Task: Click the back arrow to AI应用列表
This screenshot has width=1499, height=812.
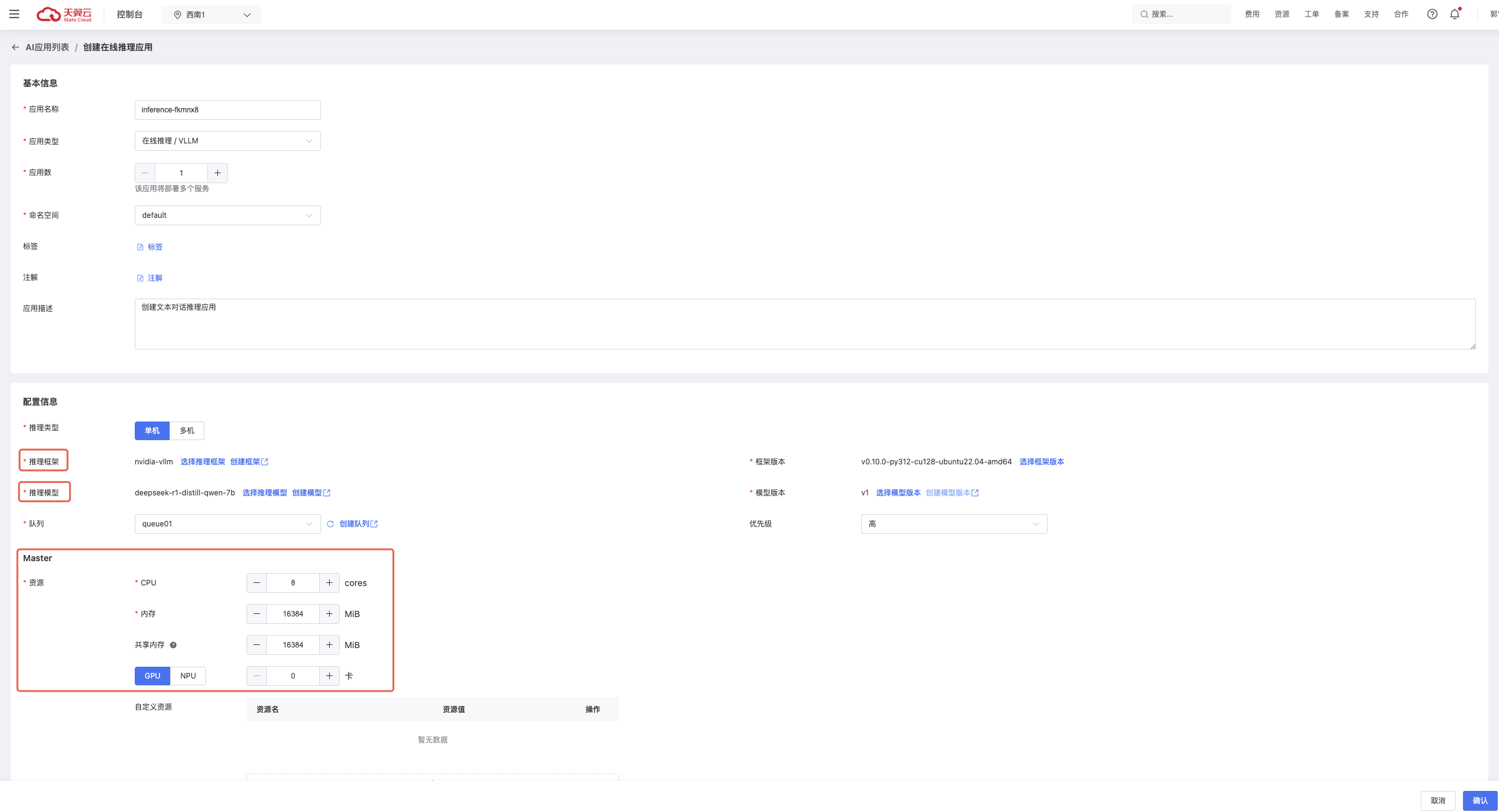Action: point(16,47)
